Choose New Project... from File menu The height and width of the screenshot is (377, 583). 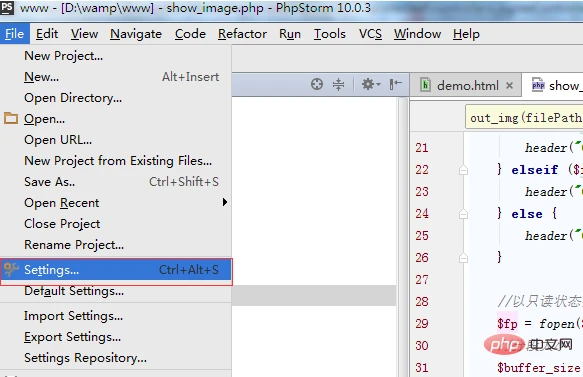coord(116,56)
